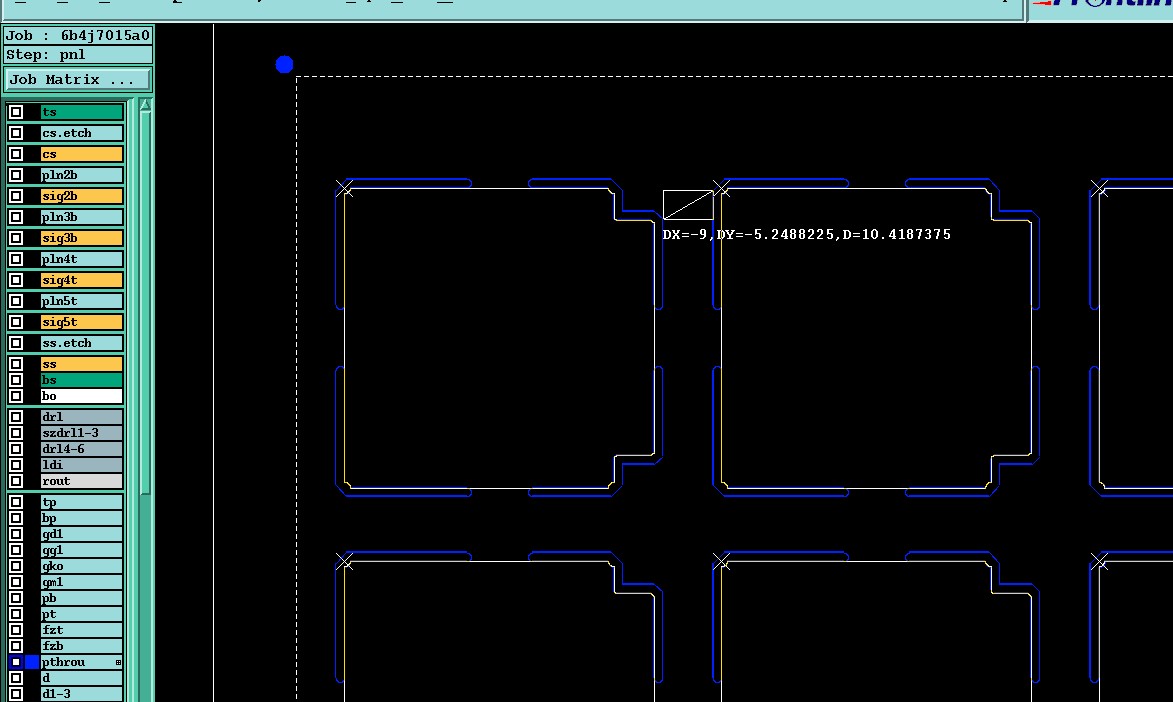
Task: Select the ts layer name
Action: [82, 112]
